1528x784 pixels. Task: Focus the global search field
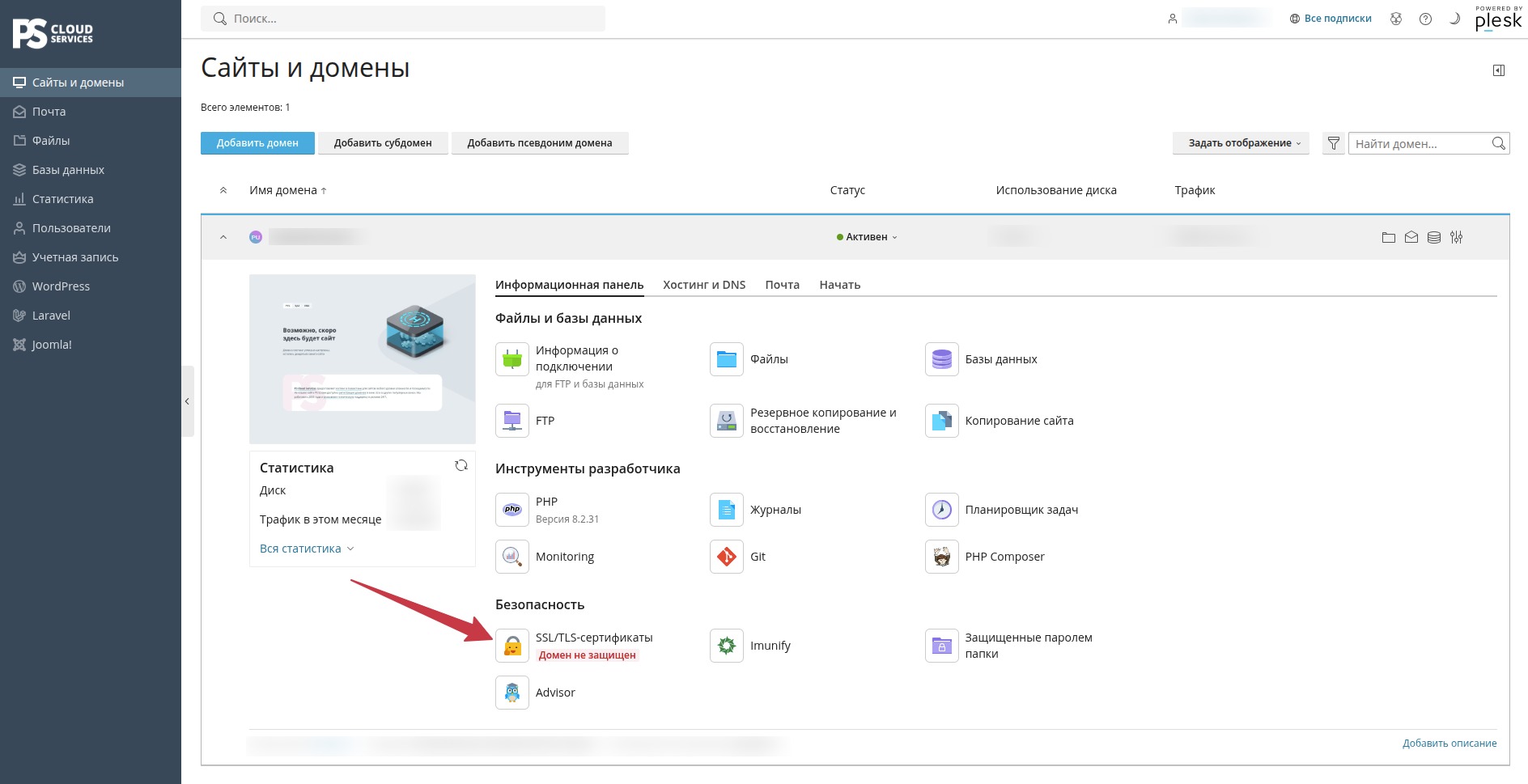click(x=403, y=19)
